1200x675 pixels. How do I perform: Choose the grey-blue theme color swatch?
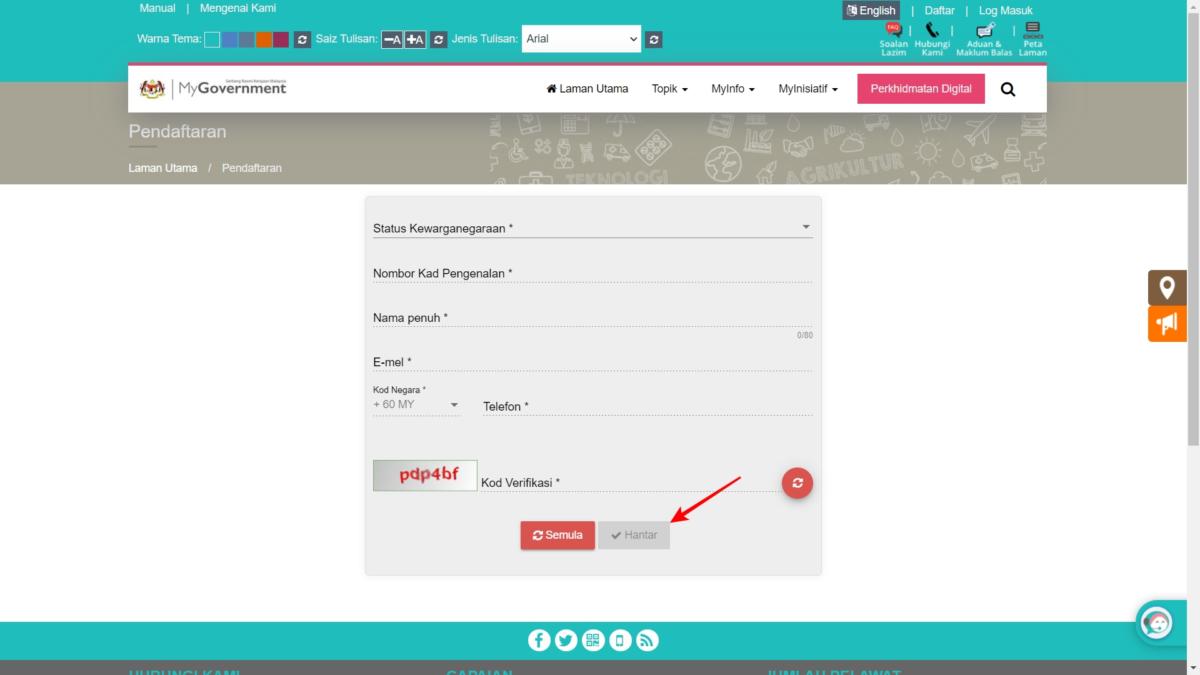pyautogui.click(x=246, y=40)
